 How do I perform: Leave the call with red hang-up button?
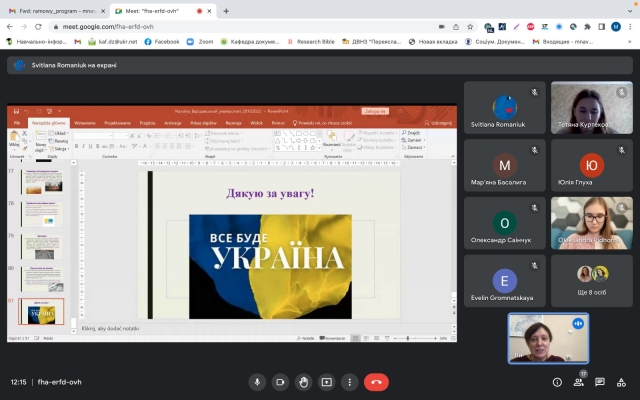377,382
